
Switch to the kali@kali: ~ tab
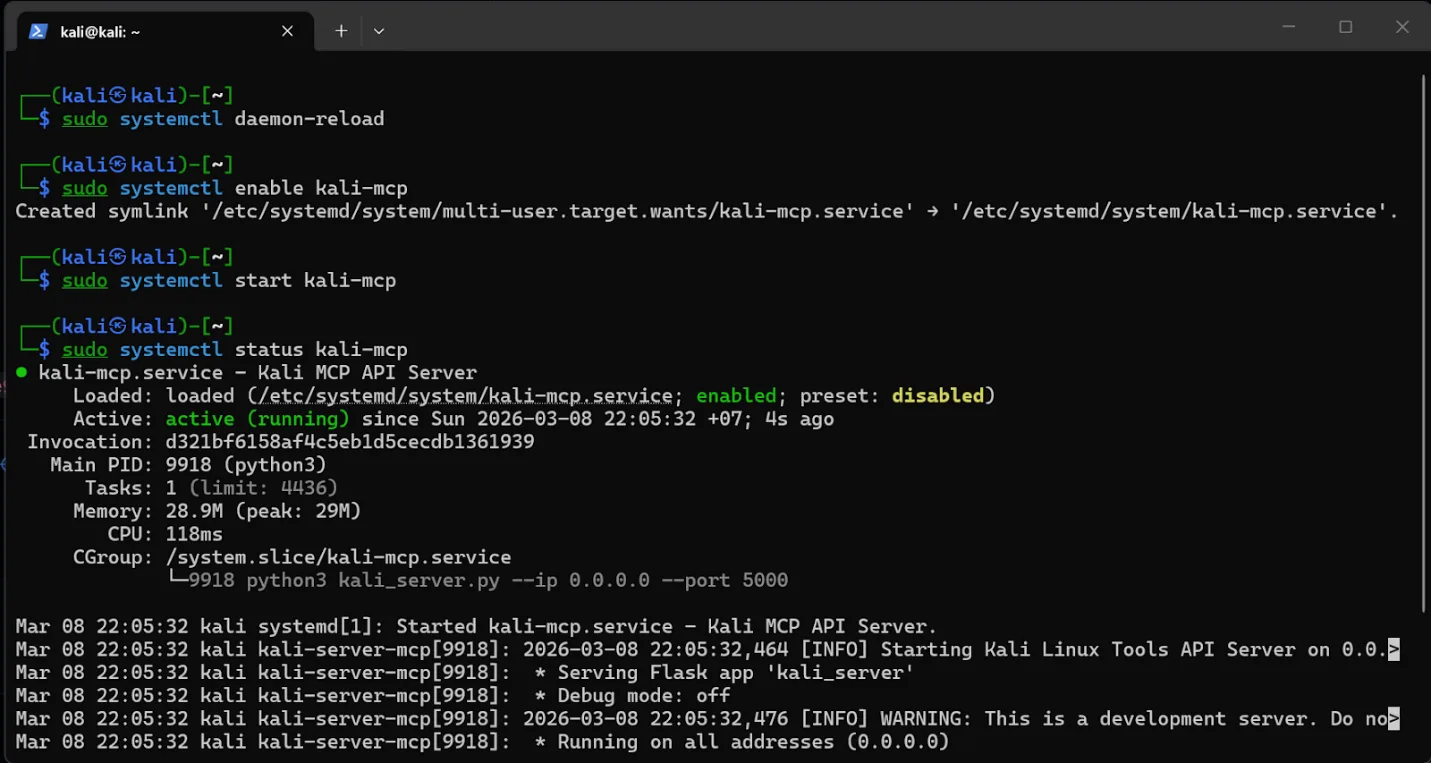150,31
